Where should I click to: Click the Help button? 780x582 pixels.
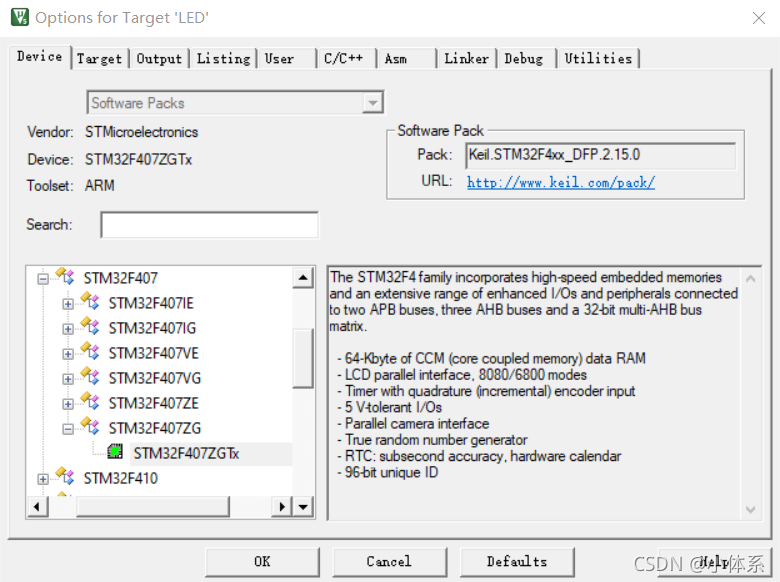[x=714, y=562]
